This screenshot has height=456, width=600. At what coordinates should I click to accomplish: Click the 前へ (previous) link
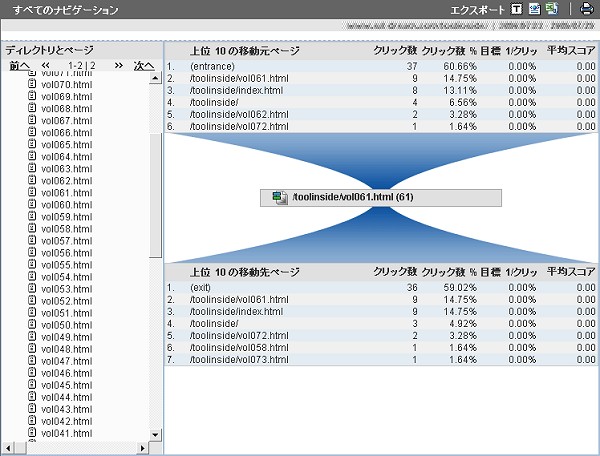click(19, 66)
